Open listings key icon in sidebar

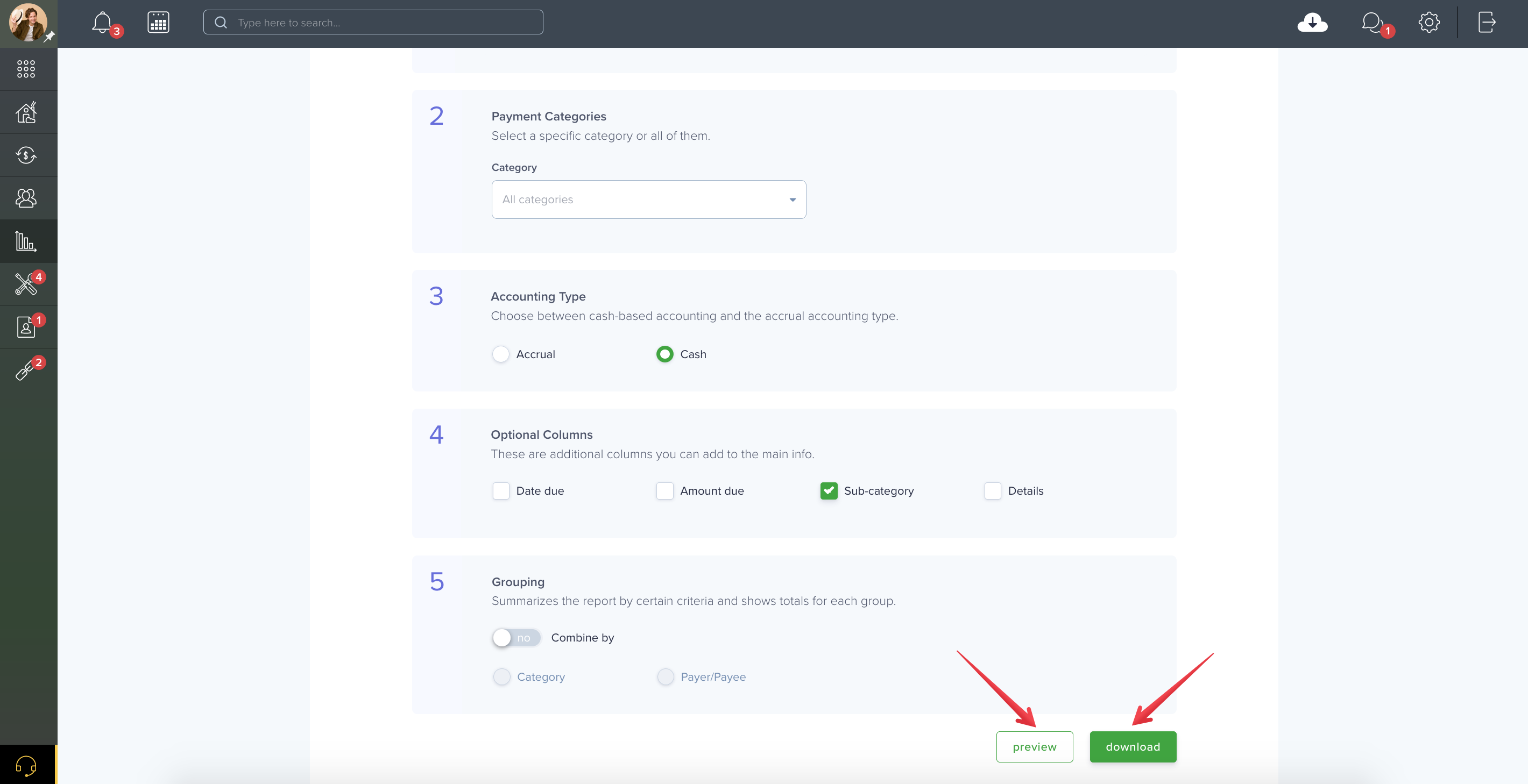(x=26, y=370)
